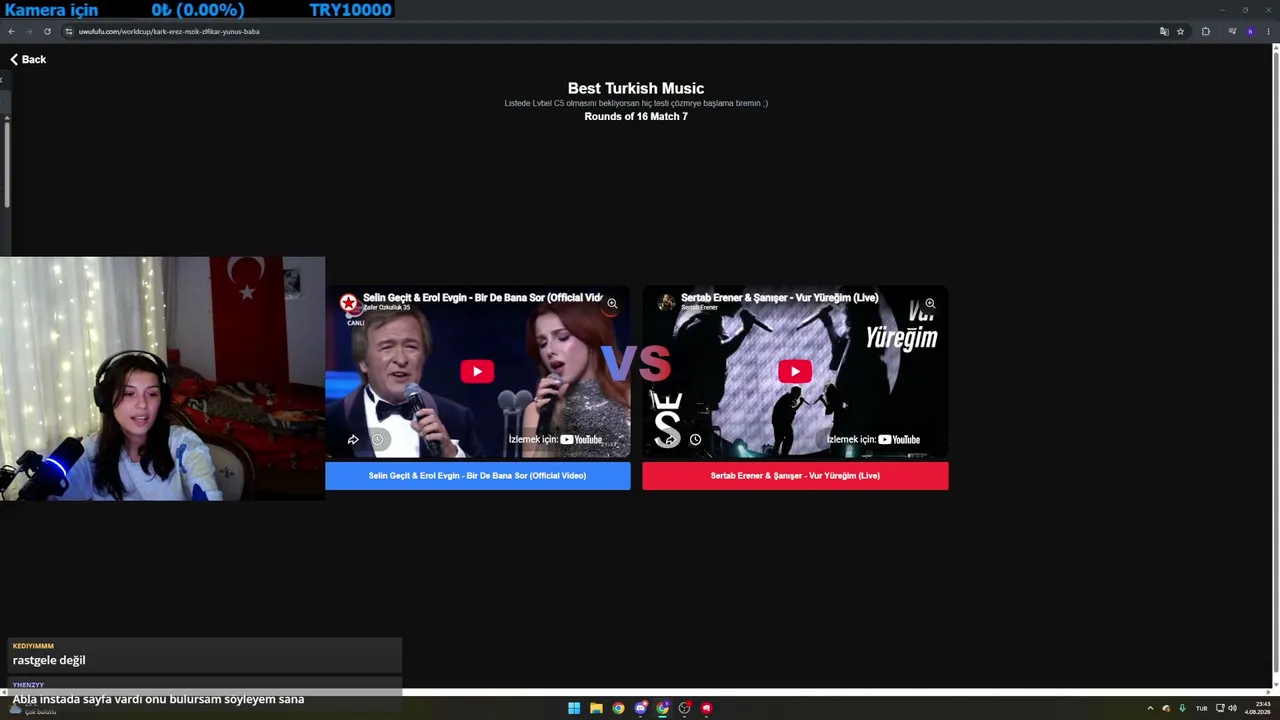Add Bir De Bana Sor to Watch Later
Viewport: 1280px width, 720px height.
pyautogui.click(x=377, y=440)
